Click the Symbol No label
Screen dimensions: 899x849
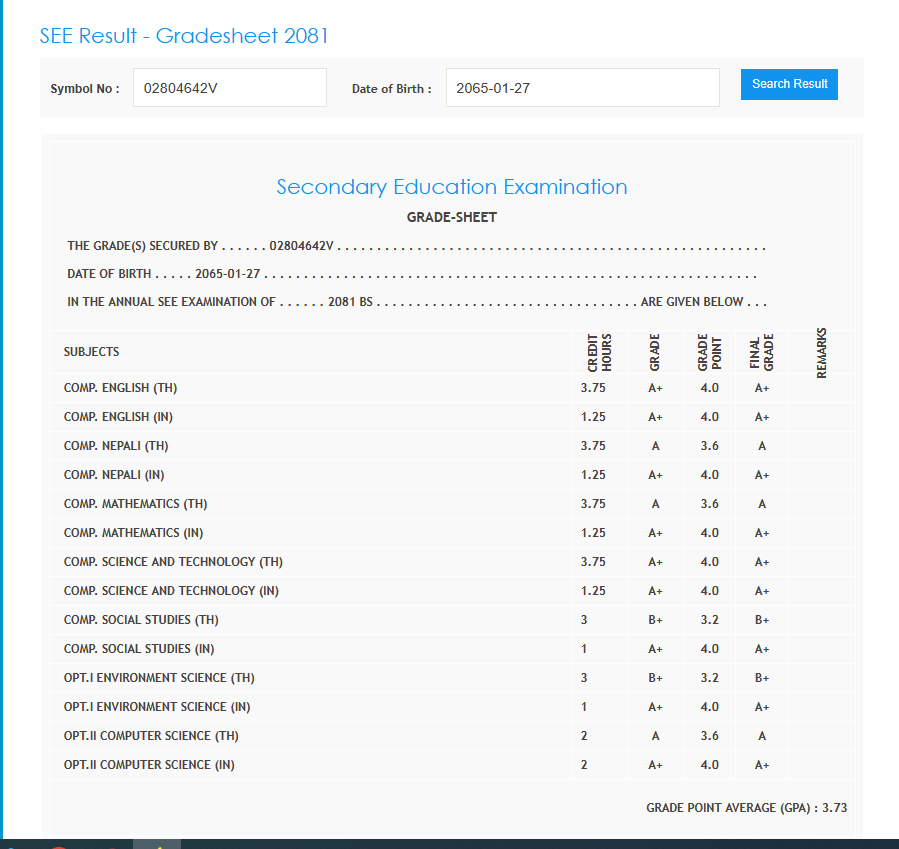pyautogui.click(x=85, y=89)
